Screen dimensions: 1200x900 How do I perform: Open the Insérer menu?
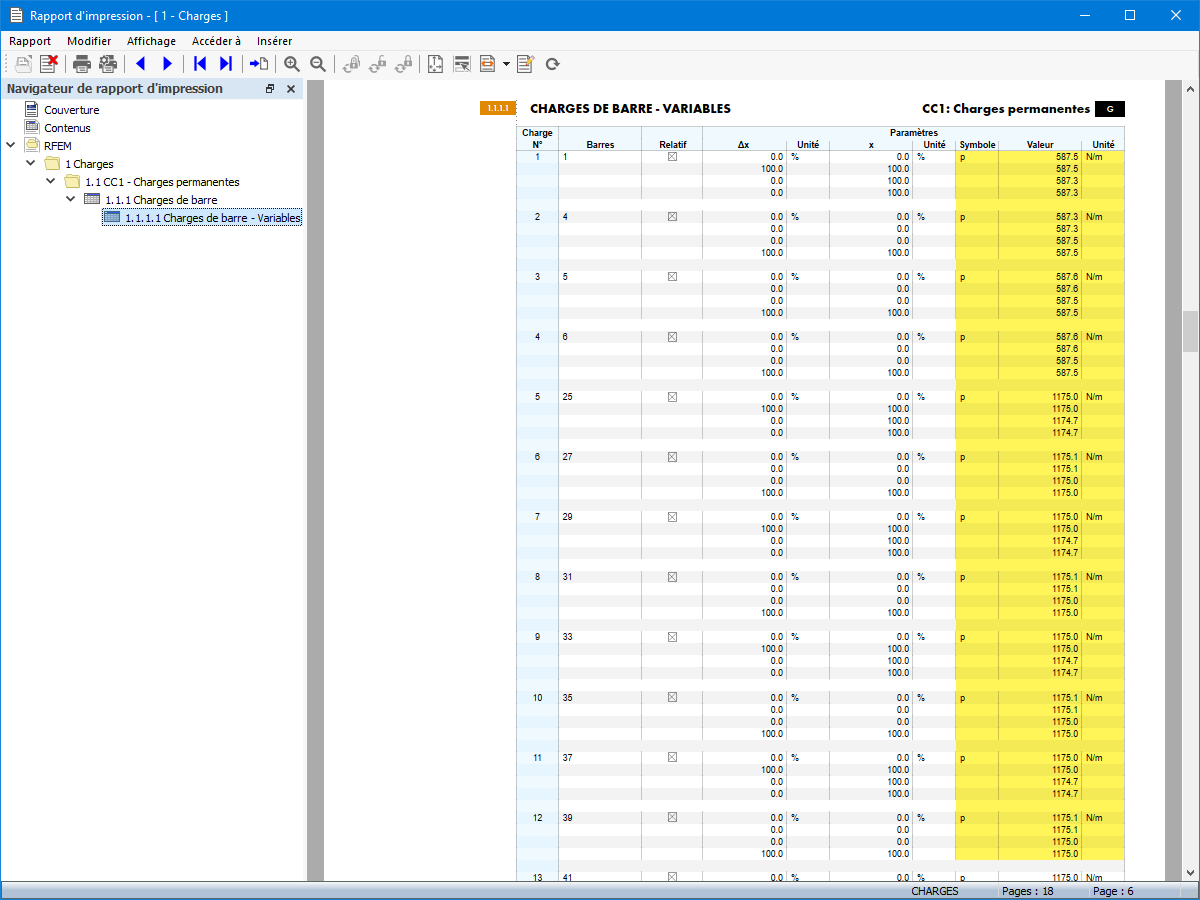tap(274, 41)
